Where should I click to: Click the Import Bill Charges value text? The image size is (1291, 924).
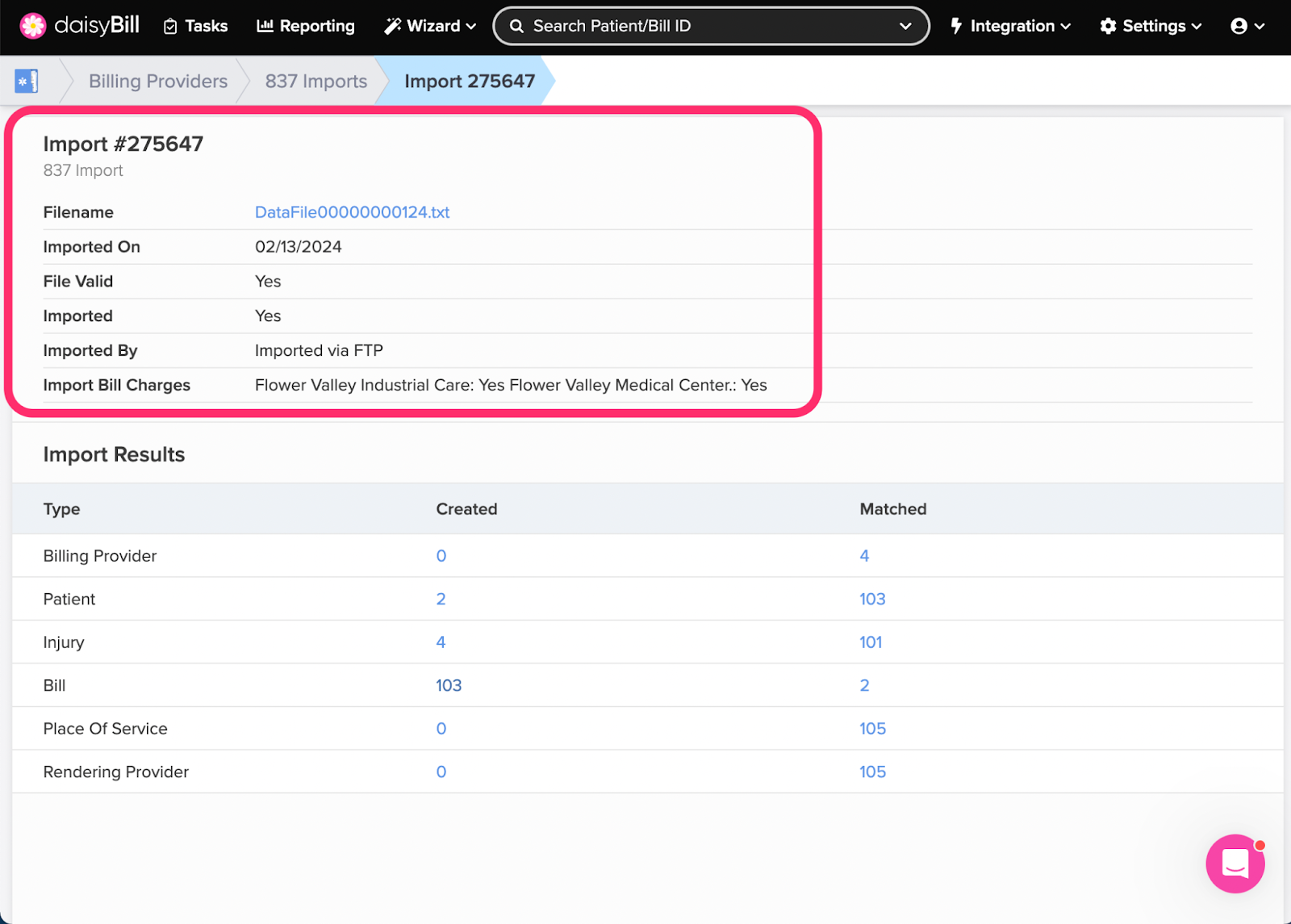point(511,385)
